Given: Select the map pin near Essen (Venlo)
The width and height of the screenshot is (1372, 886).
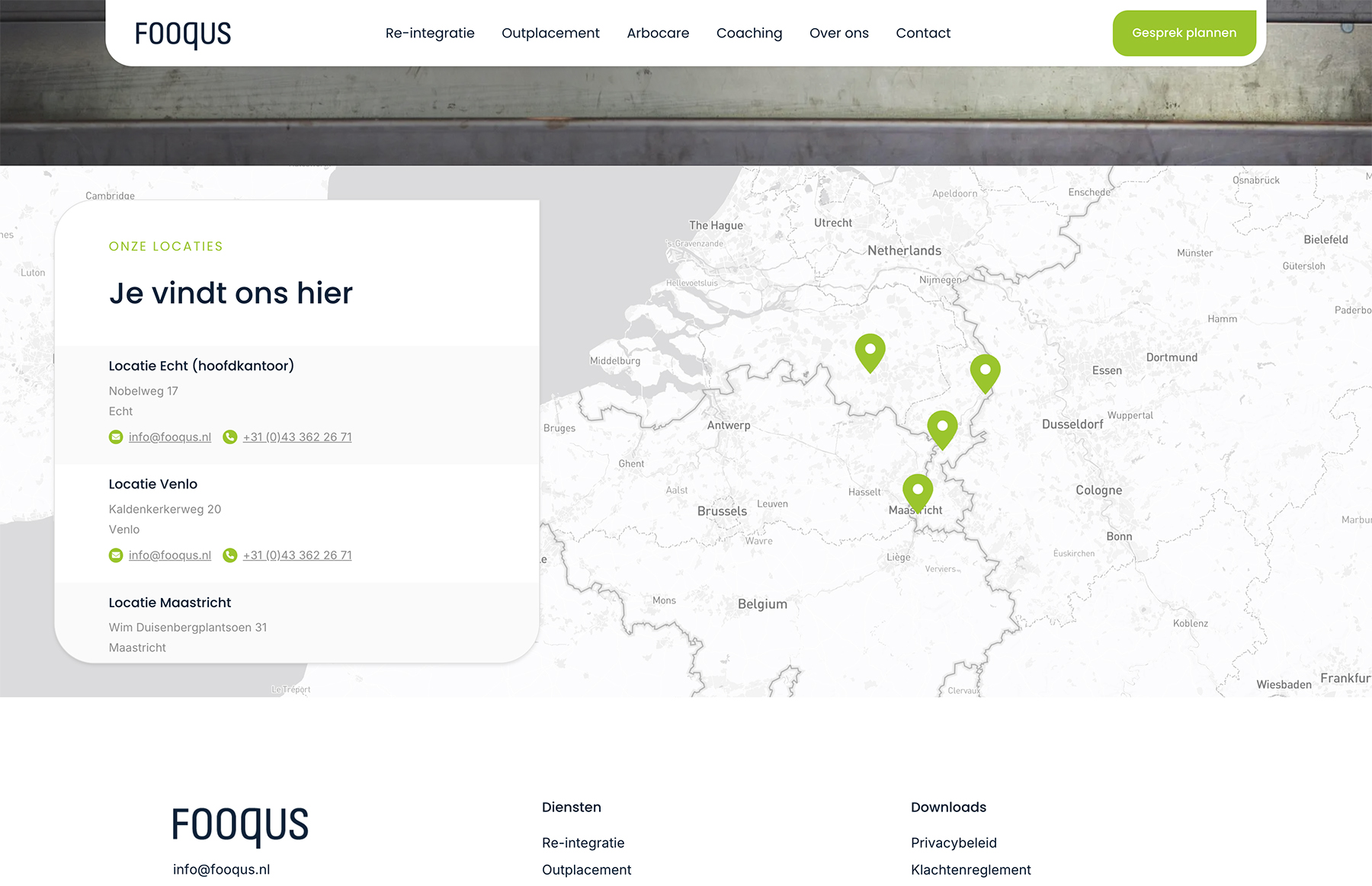Looking at the screenshot, I should tap(985, 373).
